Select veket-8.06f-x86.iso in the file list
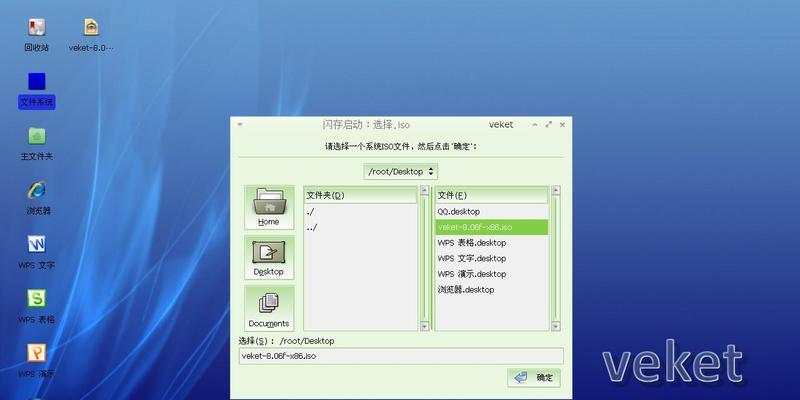This screenshot has height=400, width=800. pos(492,227)
